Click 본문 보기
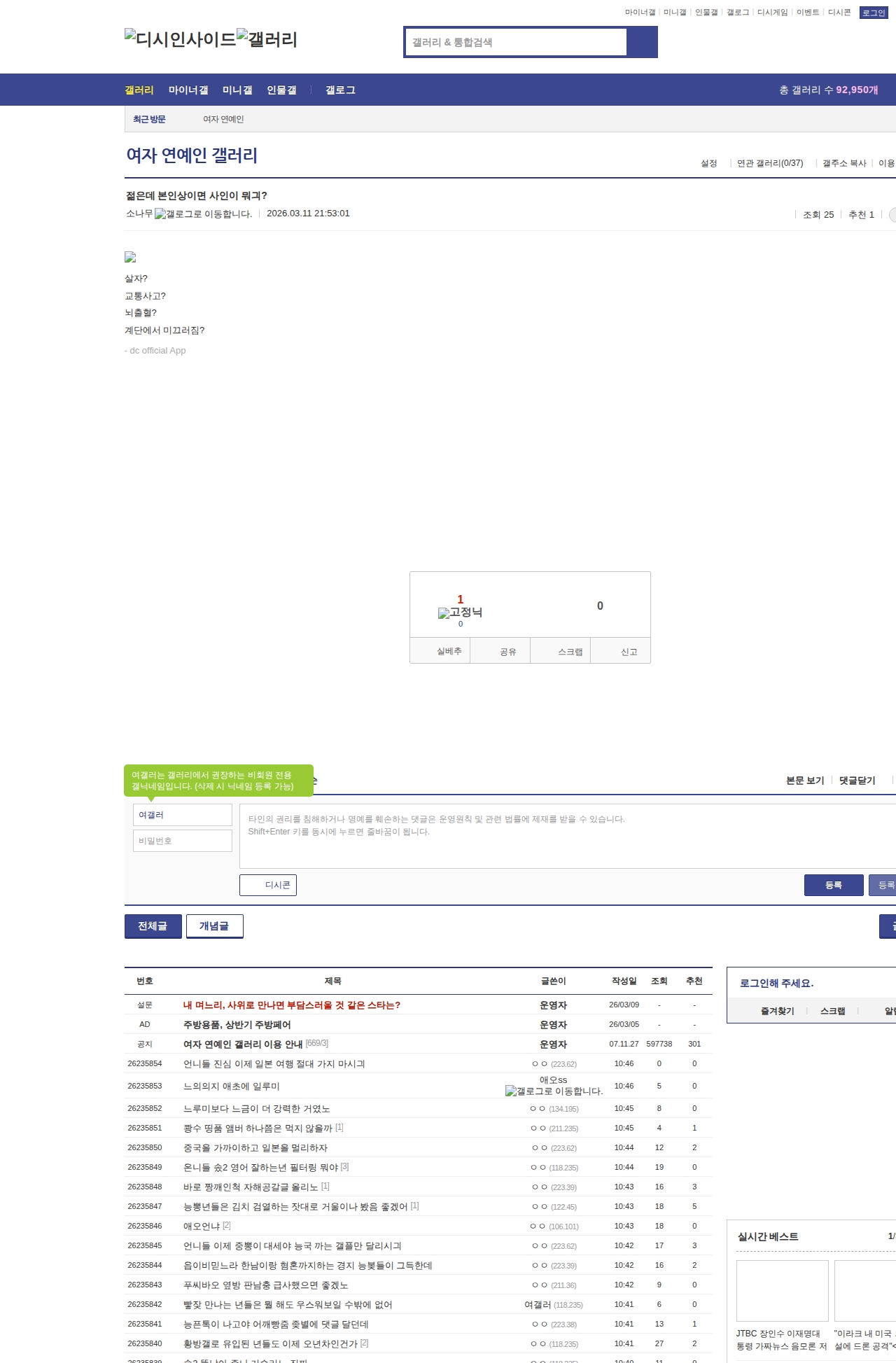 point(805,781)
